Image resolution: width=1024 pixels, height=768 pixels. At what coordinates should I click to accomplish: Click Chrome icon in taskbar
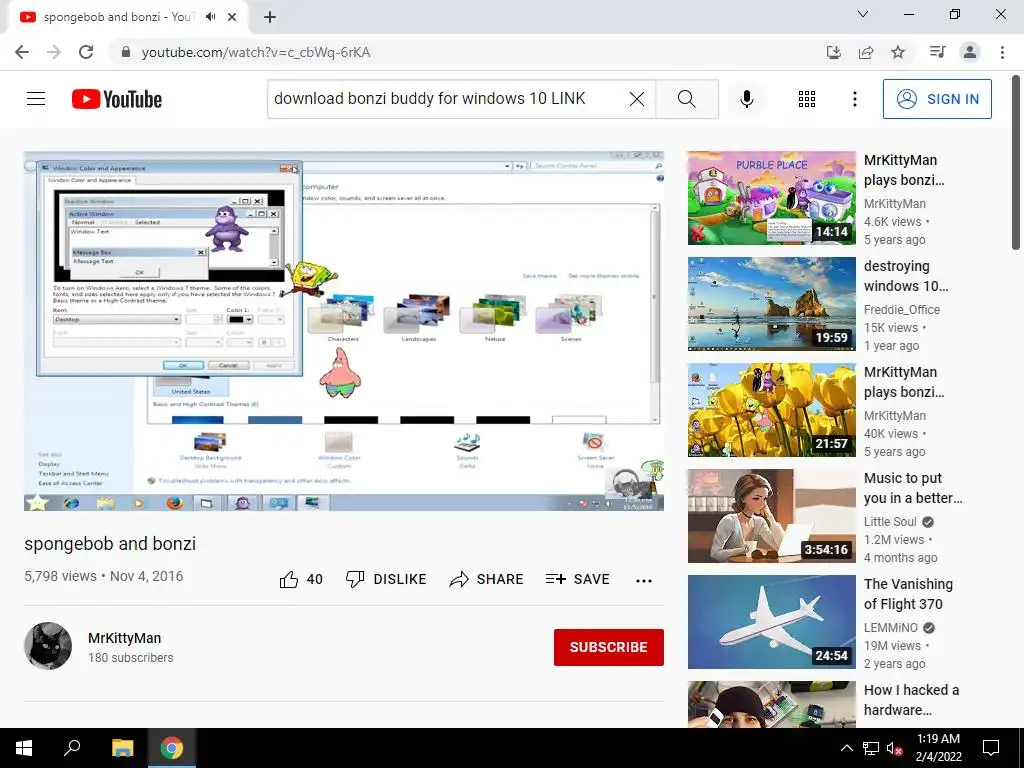(172, 748)
